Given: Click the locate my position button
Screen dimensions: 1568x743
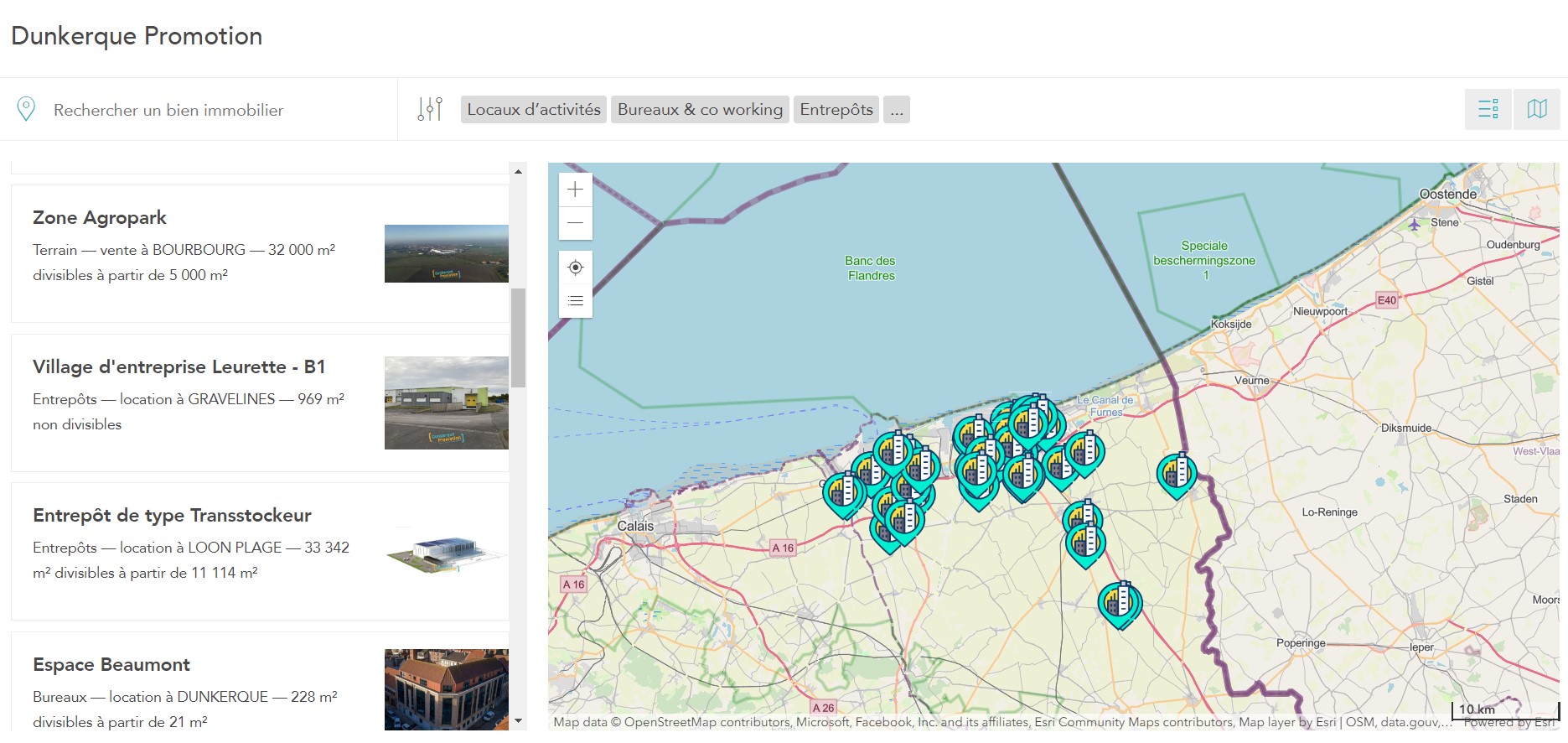Looking at the screenshot, I should click(575, 268).
